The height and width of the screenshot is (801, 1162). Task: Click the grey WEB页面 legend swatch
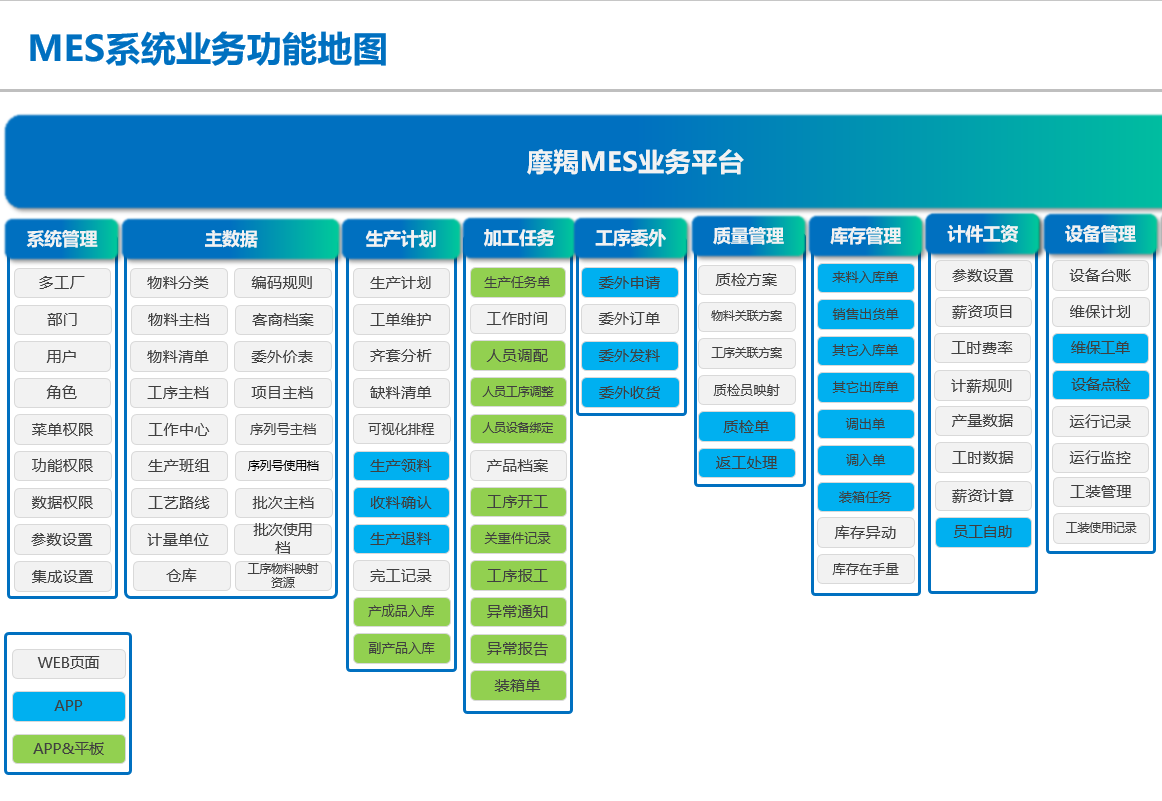(x=68, y=663)
